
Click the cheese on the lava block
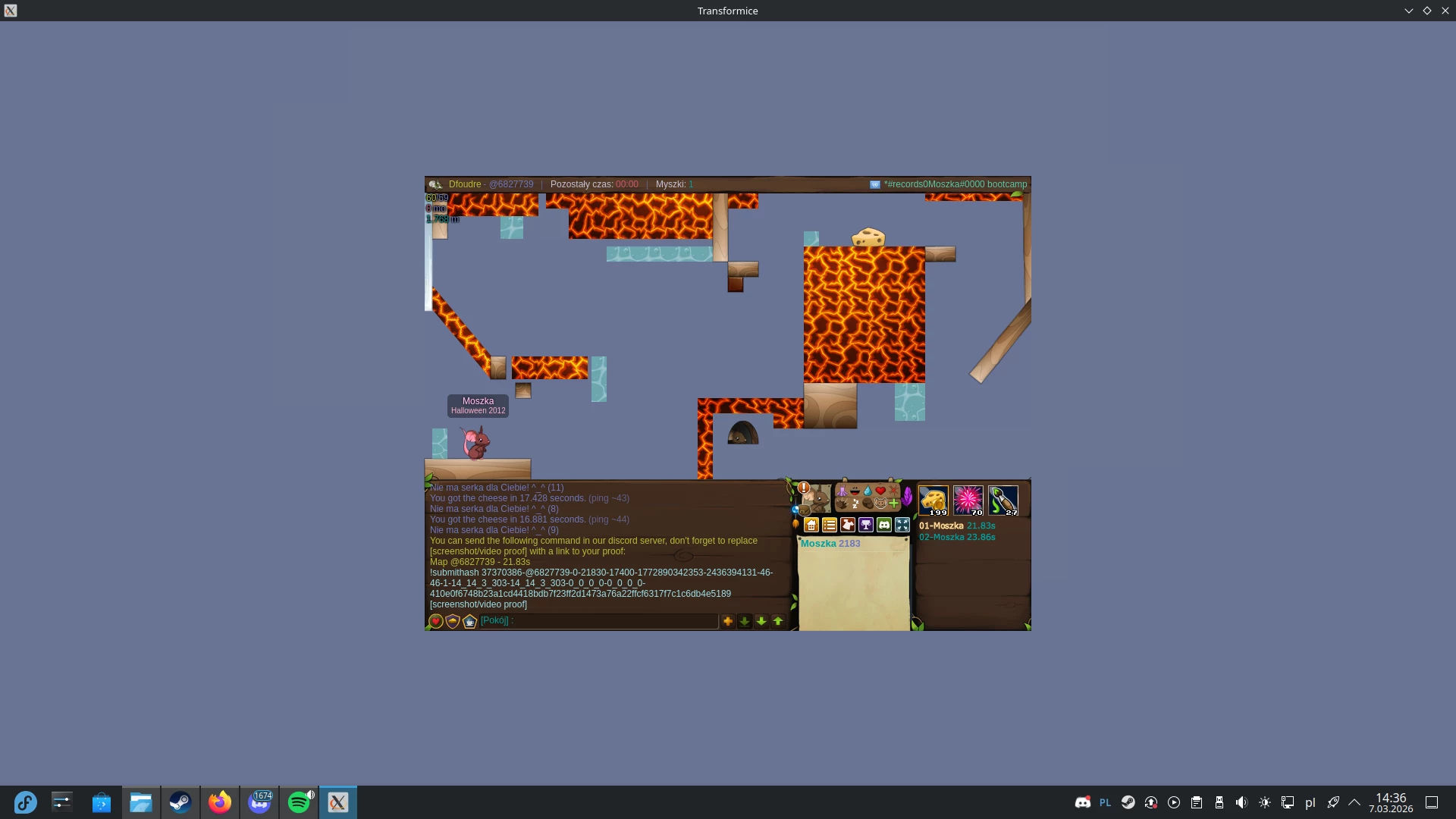coord(868,237)
